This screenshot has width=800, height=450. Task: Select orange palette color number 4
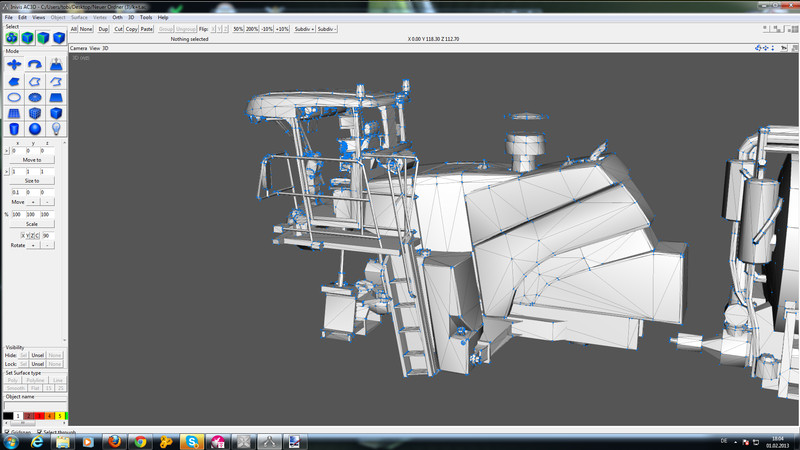coord(49,416)
